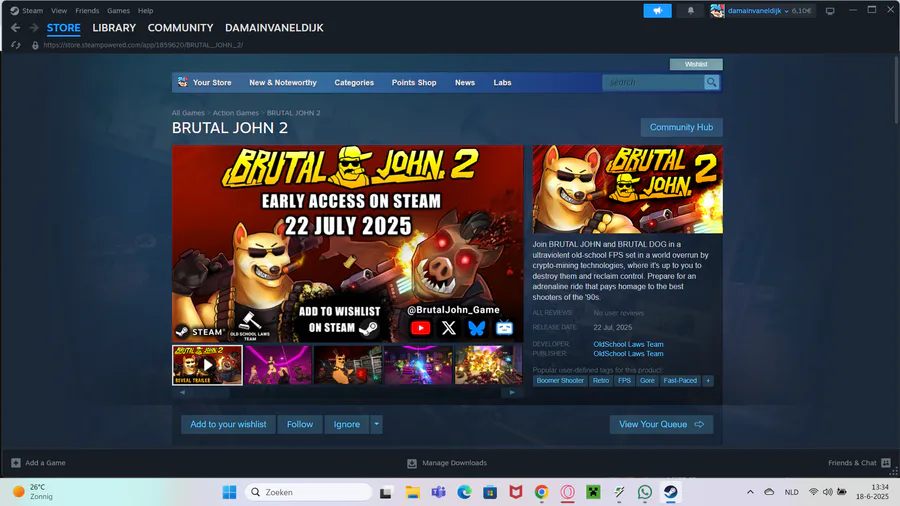This screenshot has height=506, width=900.
Task: Open the Windows Start button
Action: 229,492
